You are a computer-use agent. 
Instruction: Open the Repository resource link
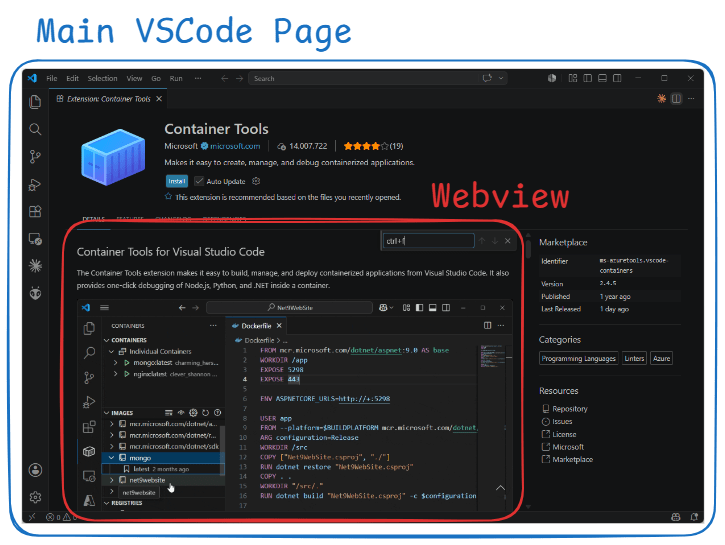[x=570, y=409]
